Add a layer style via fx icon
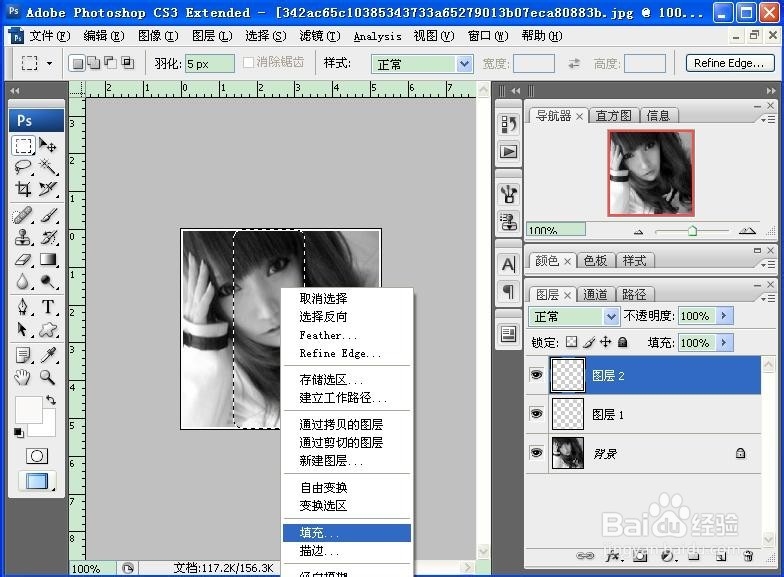784x577 pixels. point(614,556)
